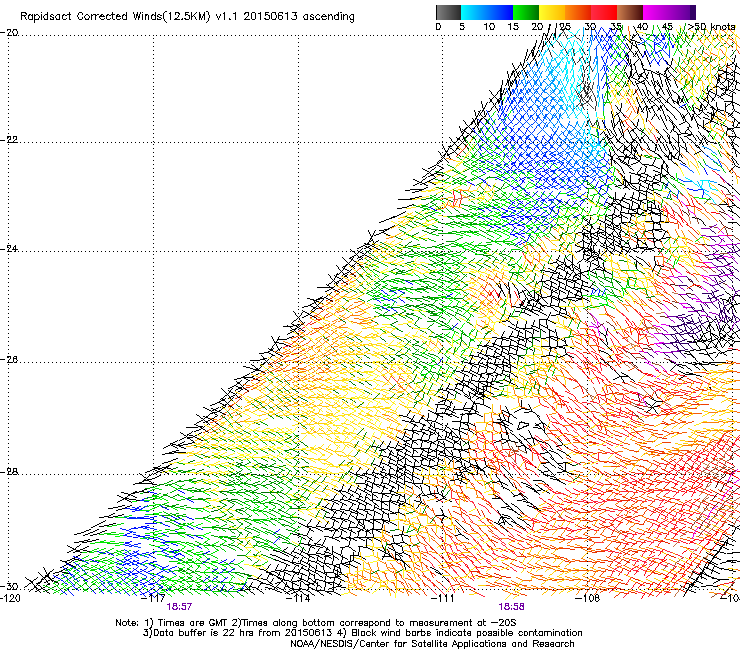Click the '-111' longitude axis label
Image resolution: width=740 pixels, height=650 pixels.
(443, 599)
